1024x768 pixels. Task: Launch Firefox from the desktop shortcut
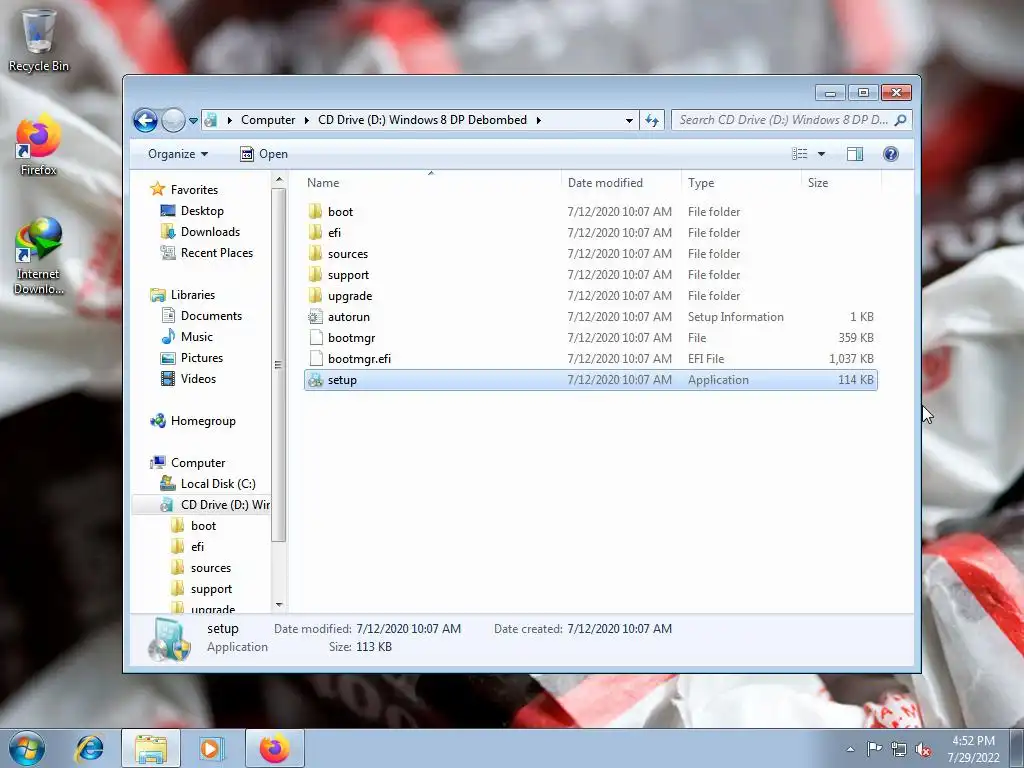pos(38,145)
